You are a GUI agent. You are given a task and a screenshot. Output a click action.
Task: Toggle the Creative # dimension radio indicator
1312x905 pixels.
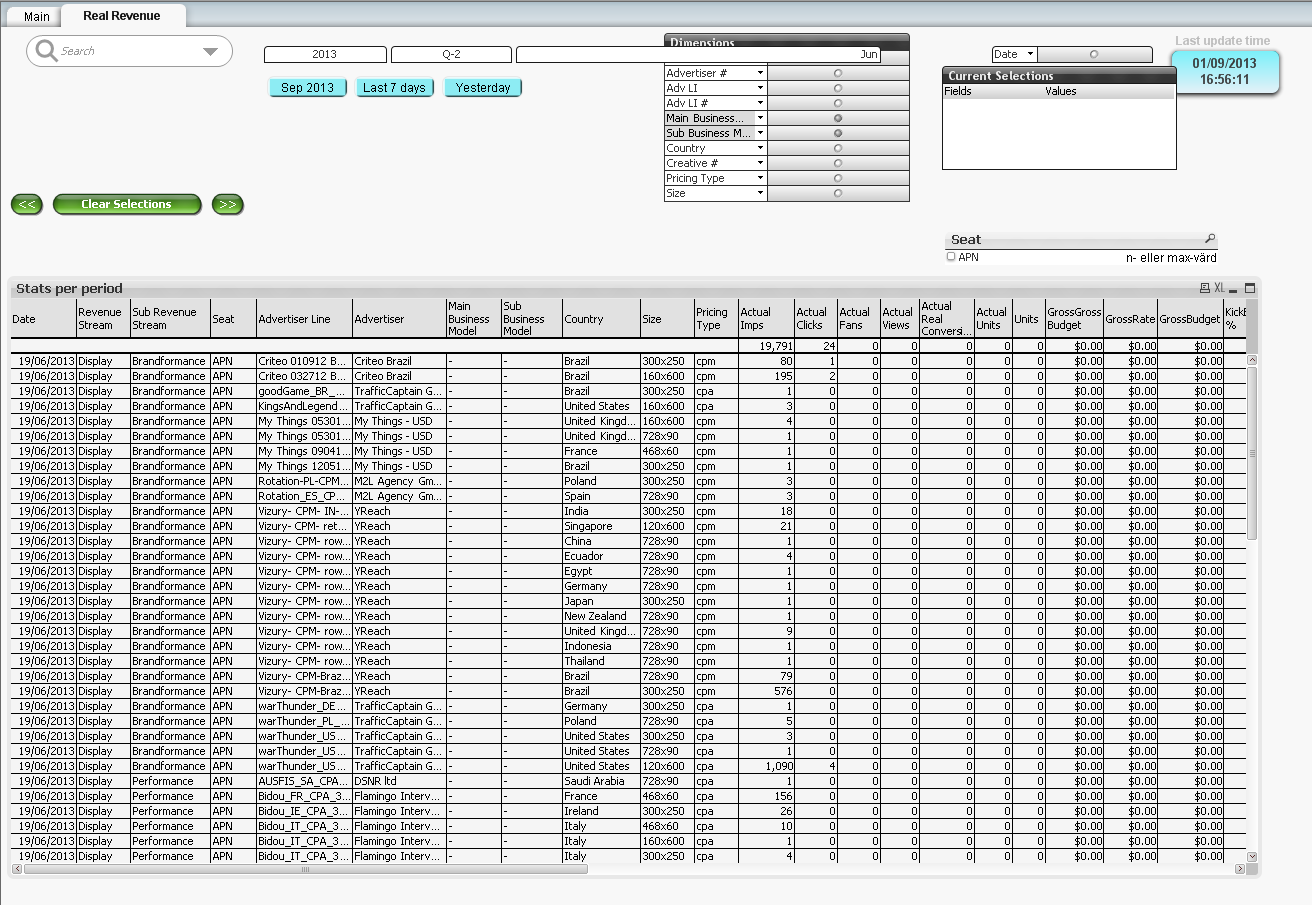(x=838, y=163)
